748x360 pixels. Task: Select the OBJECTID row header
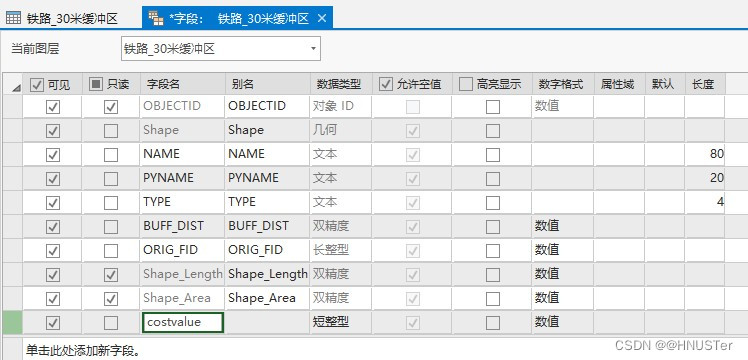click(12, 106)
